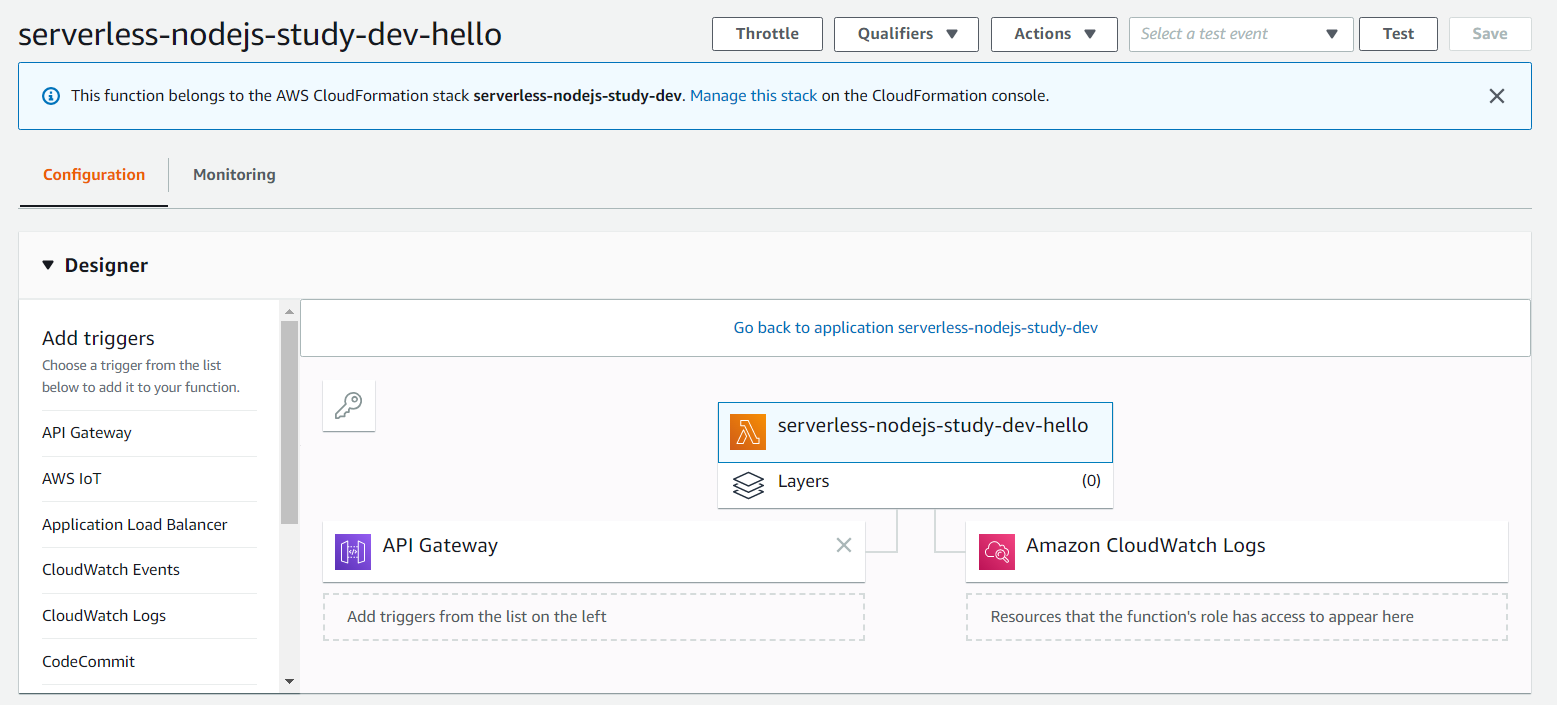Click the orange Lambda function icon
This screenshot has height=705, width=1557.
click(x=747, y=432)
